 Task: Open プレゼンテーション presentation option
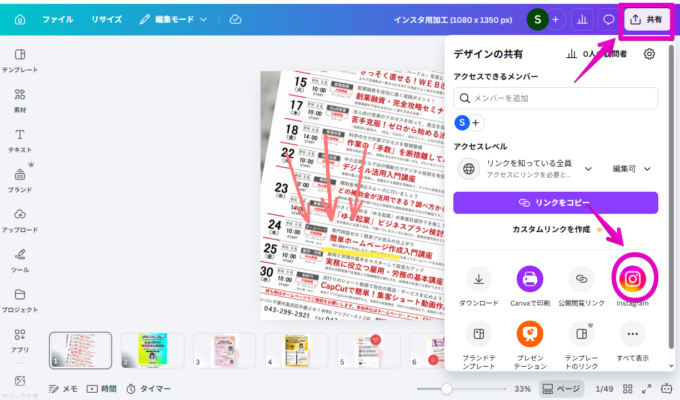point(530,335)
